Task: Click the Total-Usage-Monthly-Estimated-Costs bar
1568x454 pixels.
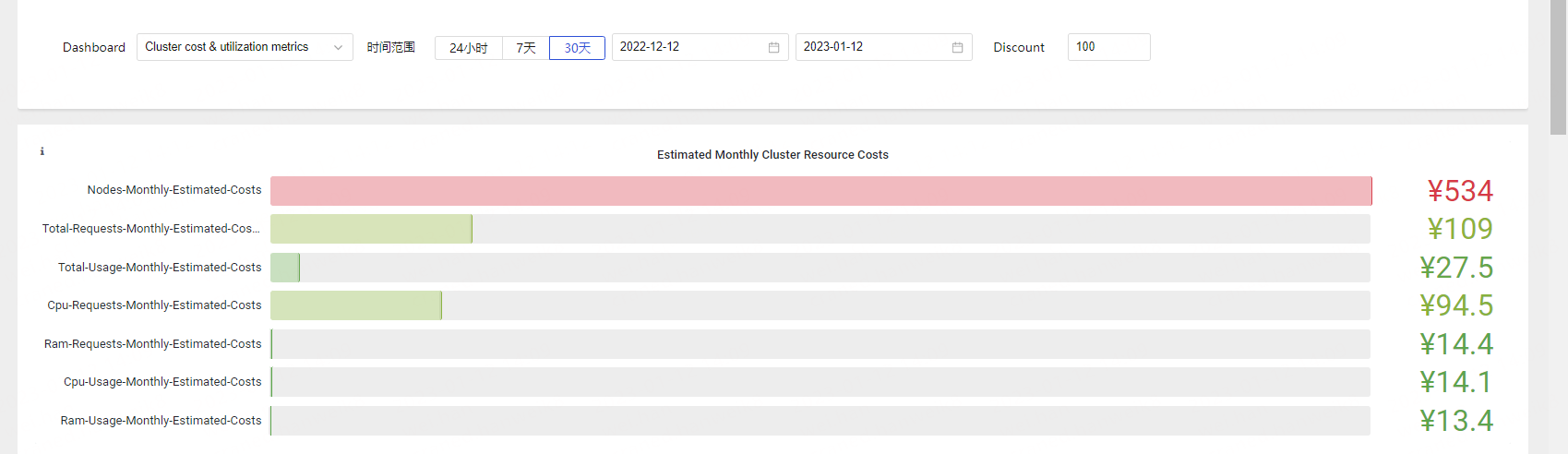Action: coord(285,268)
